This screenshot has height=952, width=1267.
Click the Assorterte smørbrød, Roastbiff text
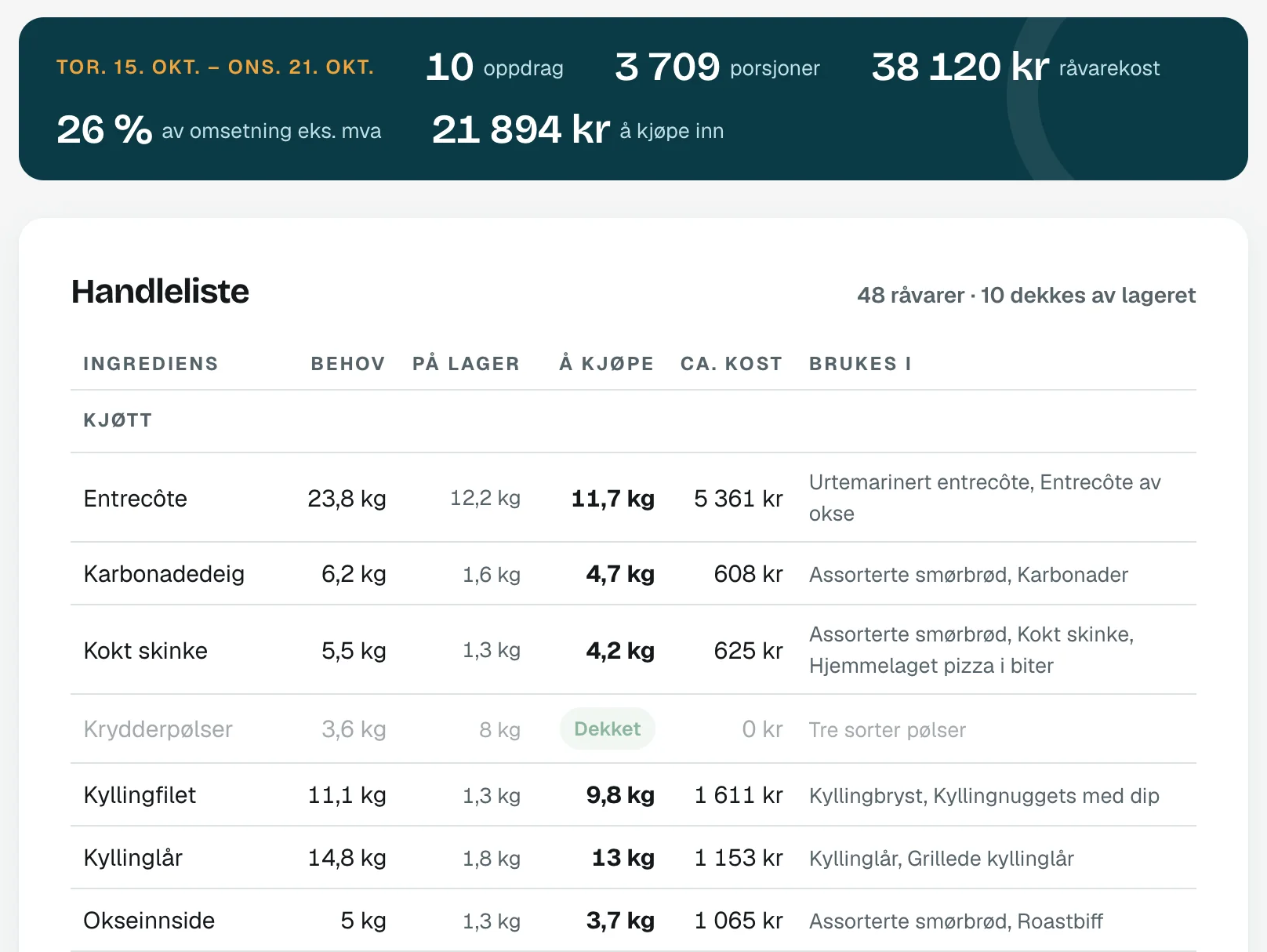[956, 921]
